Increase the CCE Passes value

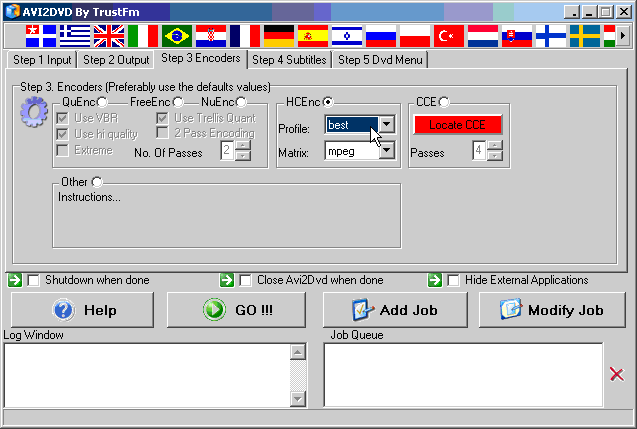pos(495,146)
